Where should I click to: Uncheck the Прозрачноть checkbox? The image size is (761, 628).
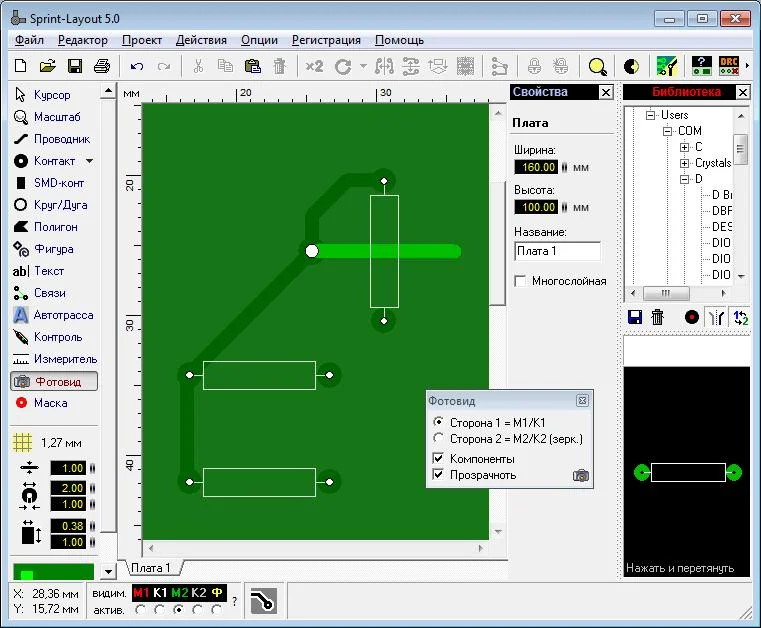[438, 474]
